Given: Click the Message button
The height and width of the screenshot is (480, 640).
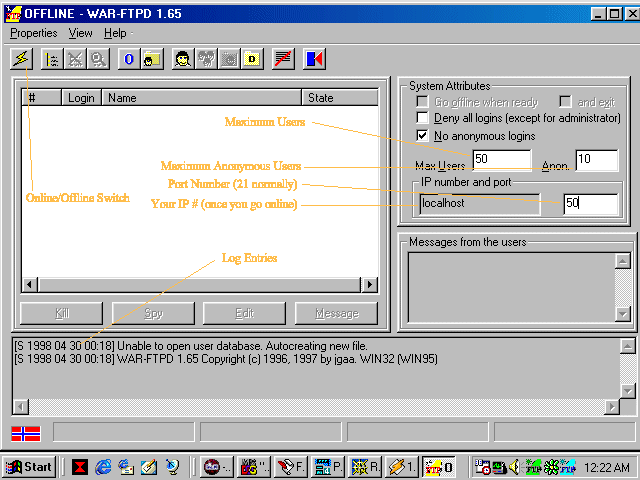Looking at the screenshot, I should [336, 313].
